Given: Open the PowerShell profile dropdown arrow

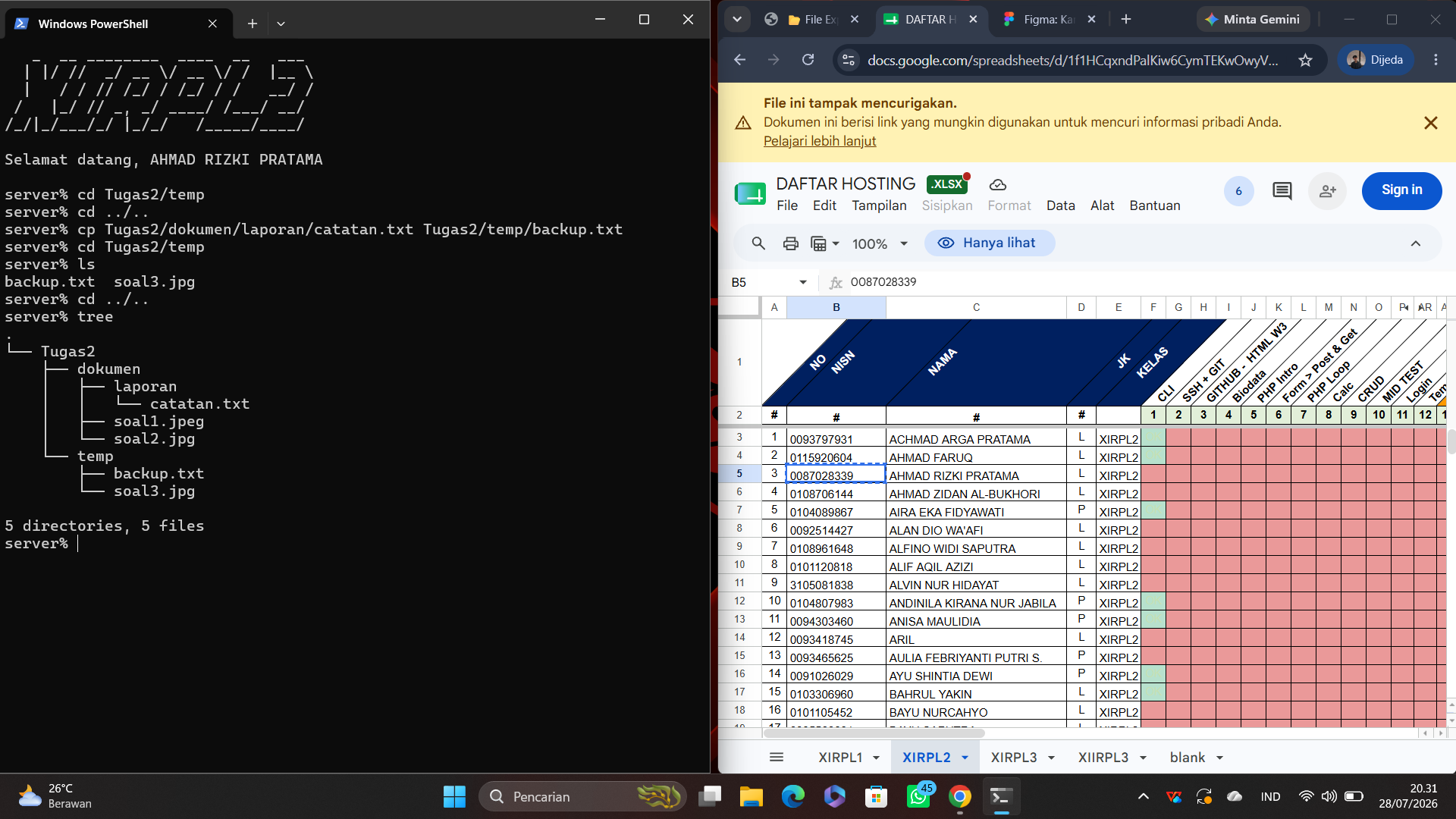Looking at the screenshot, I should click(281, 24).
